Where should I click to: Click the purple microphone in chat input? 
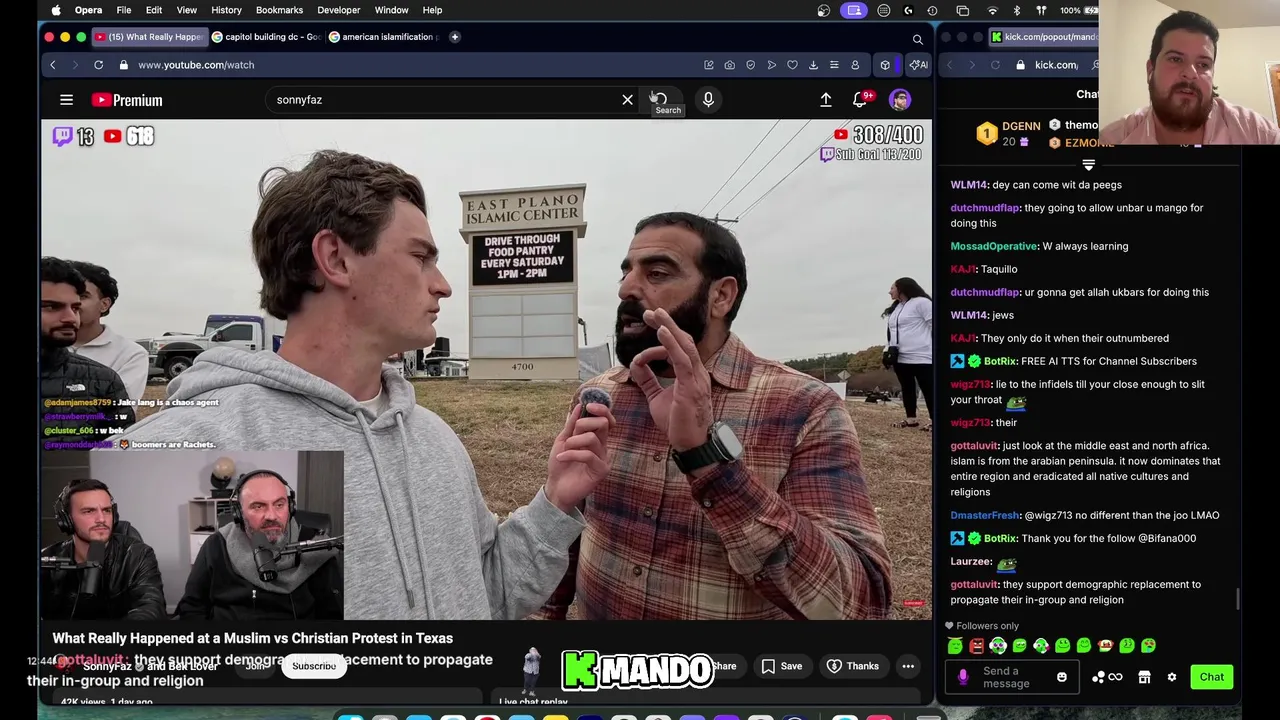tap(963, 677)
